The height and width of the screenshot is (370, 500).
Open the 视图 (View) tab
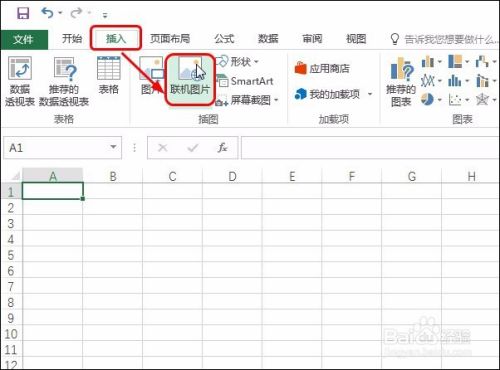pos(356,39)
